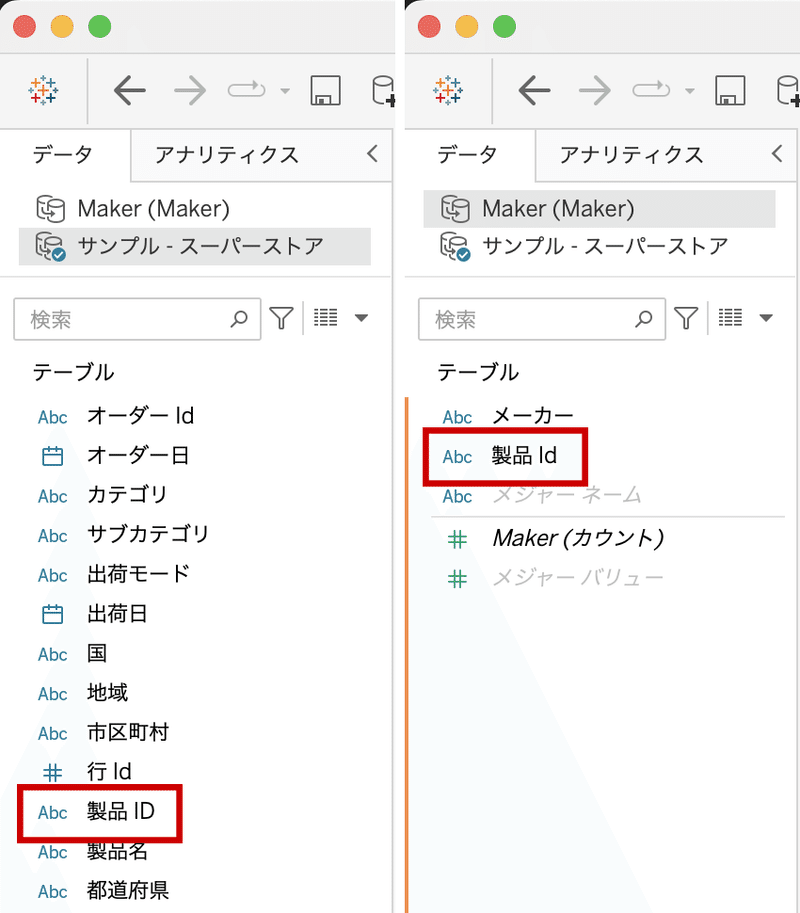Click the save icon in right window

coord(730,90)
